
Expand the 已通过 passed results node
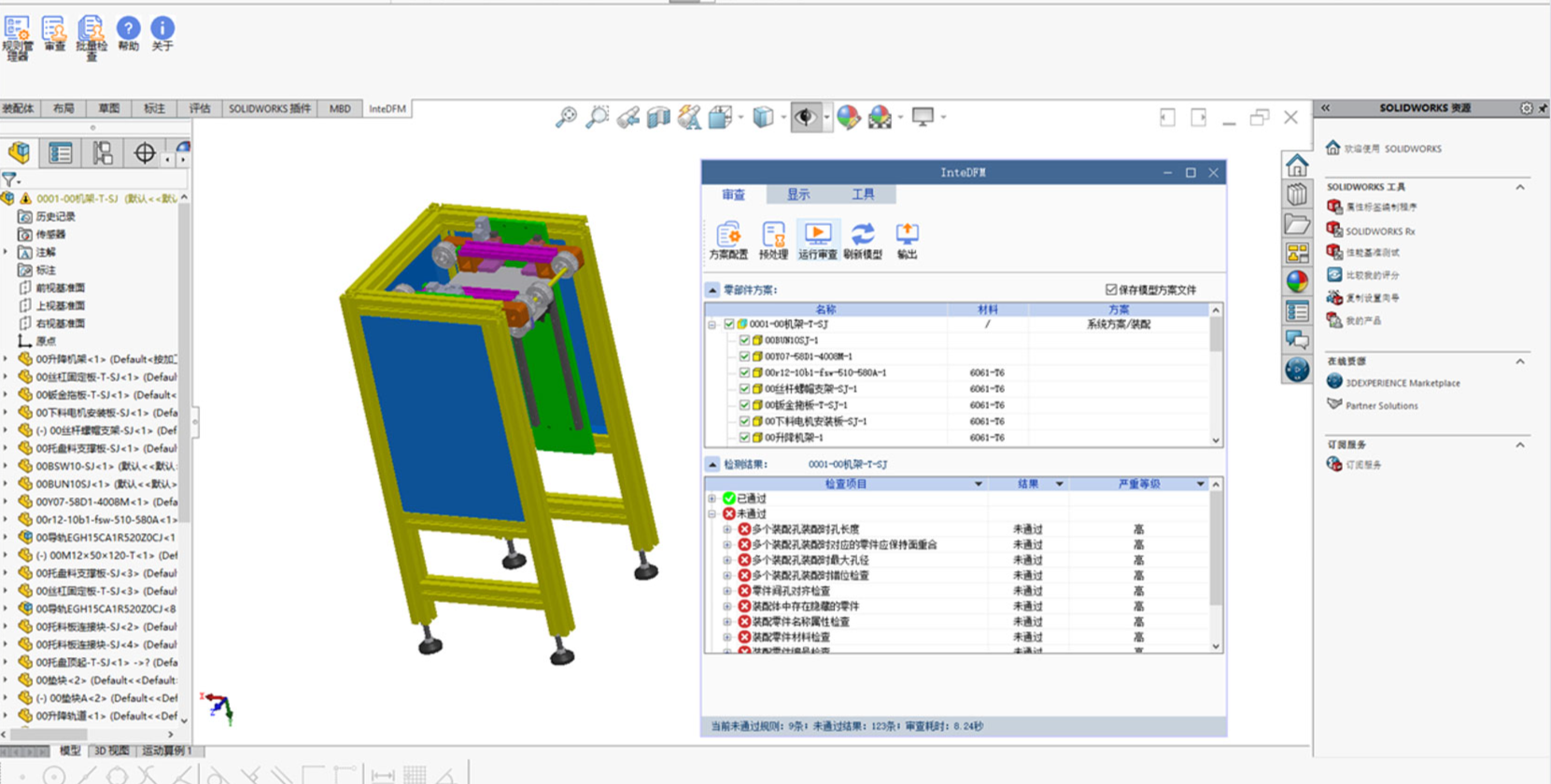[712, 498]
